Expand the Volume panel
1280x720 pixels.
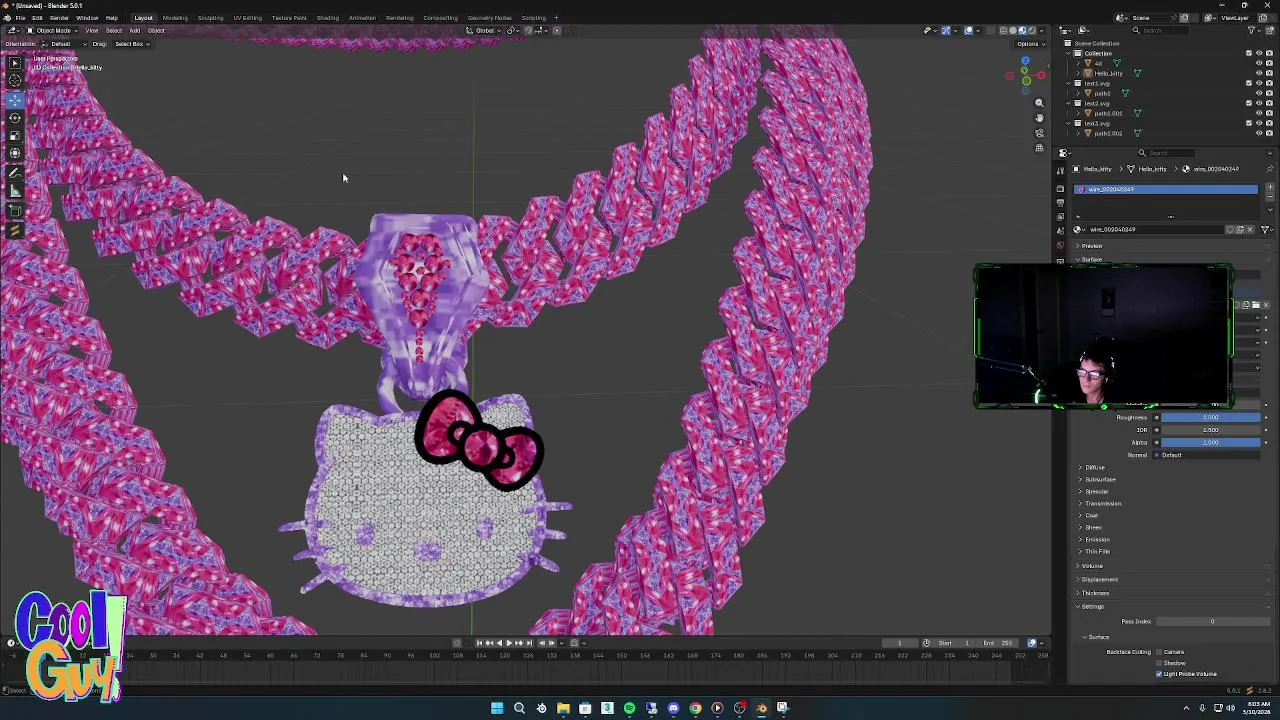[1089, 566]
